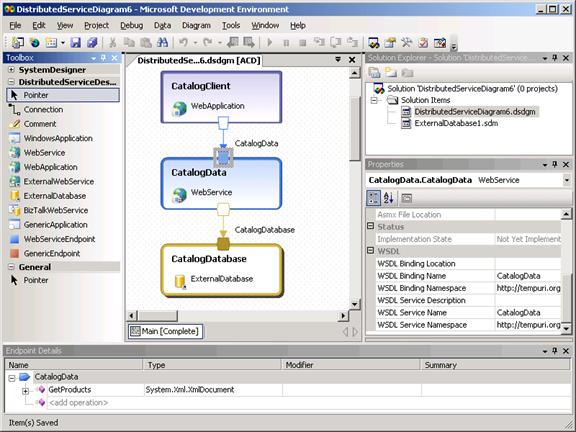Toggle Categorized view in Properties panel
This screenshot has height=432, width=576.
(374, 198)
